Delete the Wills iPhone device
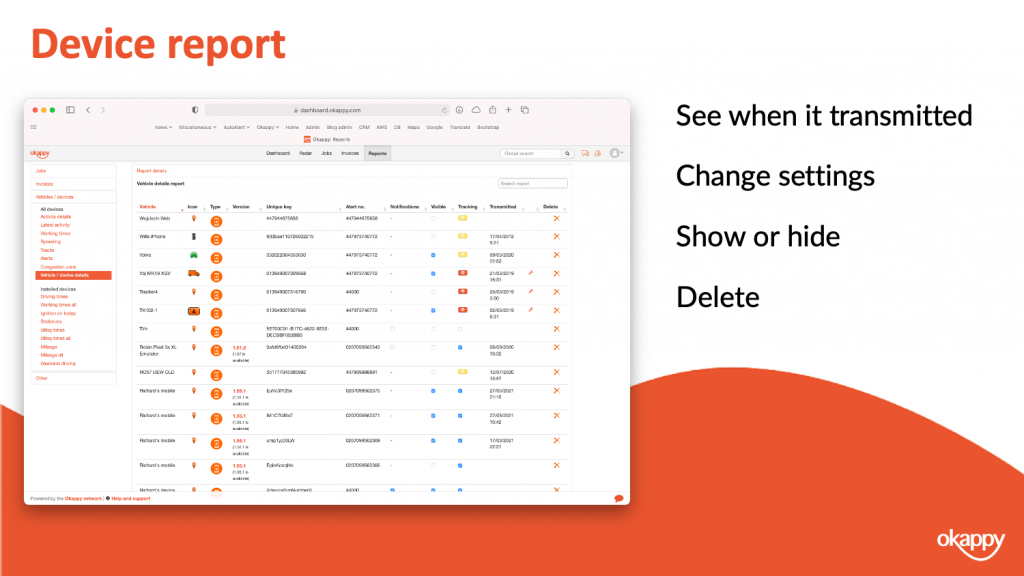The image size is (1024, 576). (556, 237)
